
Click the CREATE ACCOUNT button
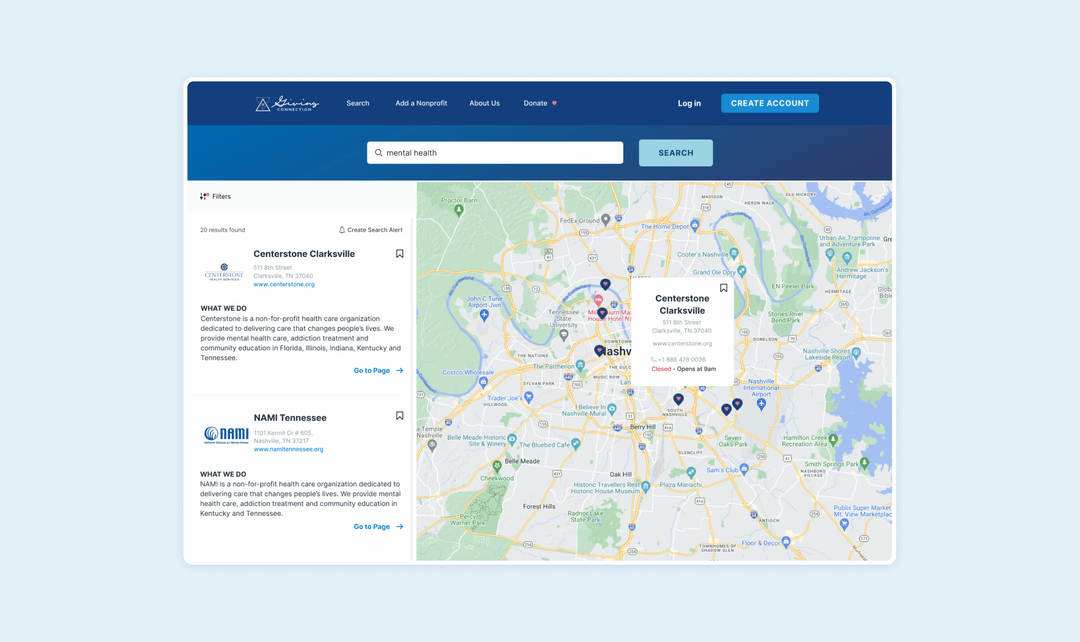pos(769,102)
